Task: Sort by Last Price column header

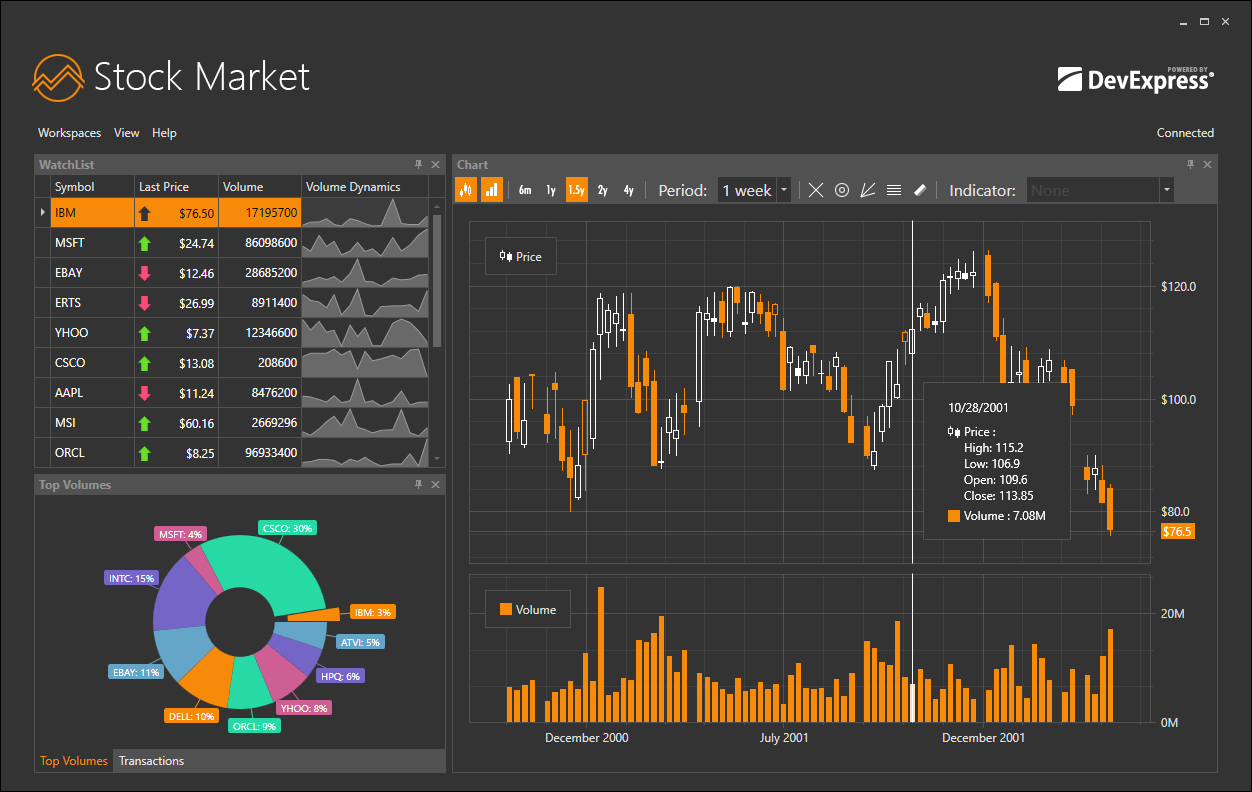Action: 176,187
